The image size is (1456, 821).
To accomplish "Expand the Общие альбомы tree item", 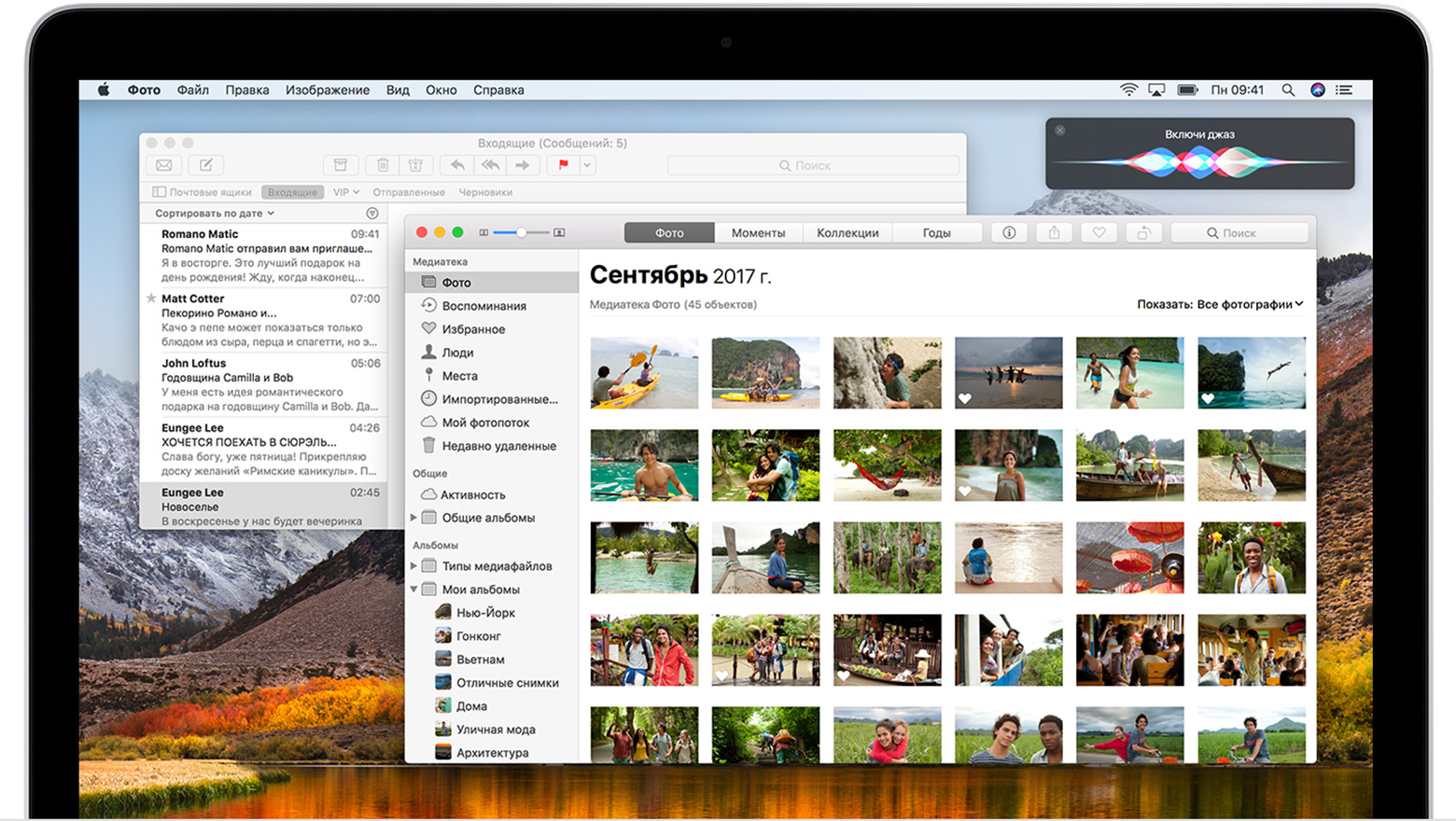I will click(x=413, y=518).
